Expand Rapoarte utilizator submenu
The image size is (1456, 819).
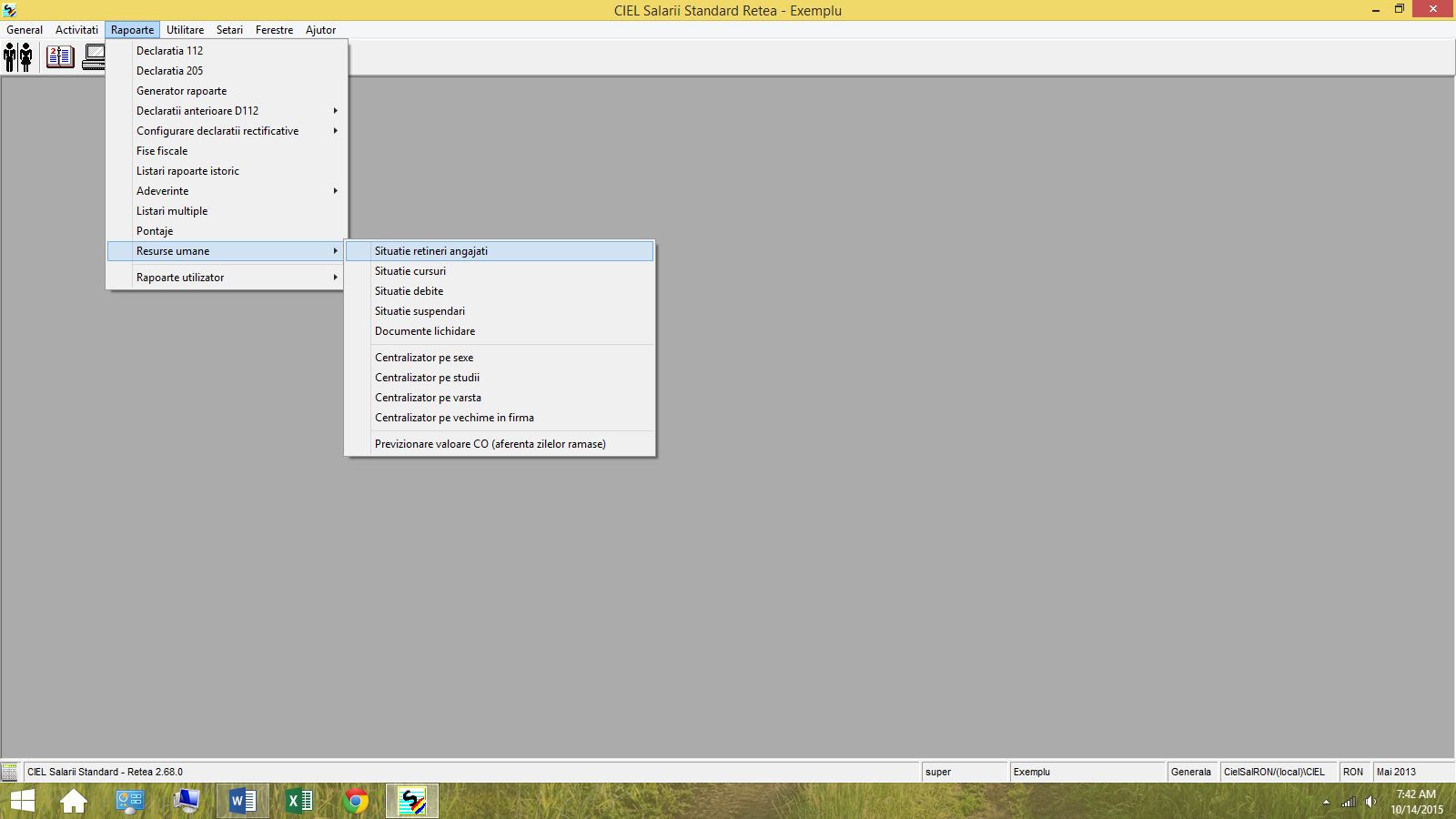pyautogui.click(x=226, y=278)
